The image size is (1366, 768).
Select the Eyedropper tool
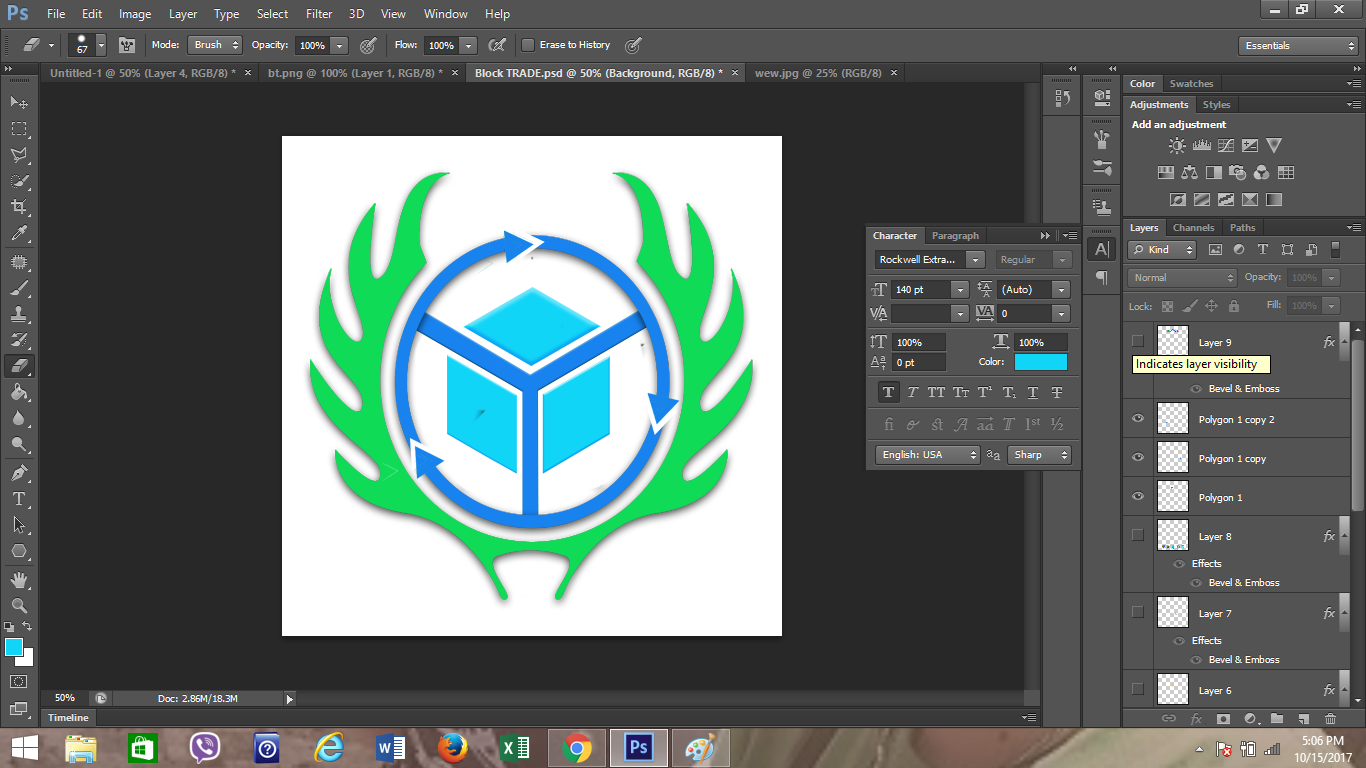19,234
